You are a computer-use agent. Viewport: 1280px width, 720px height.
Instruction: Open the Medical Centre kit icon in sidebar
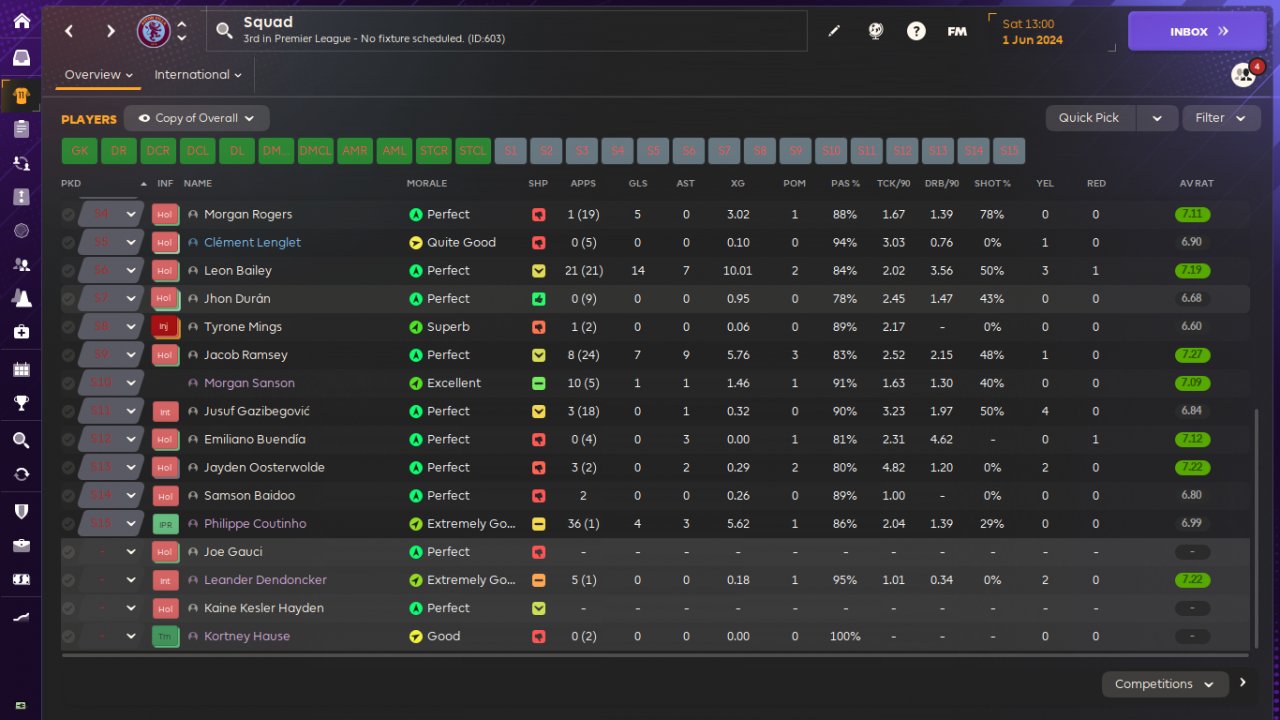21,331
